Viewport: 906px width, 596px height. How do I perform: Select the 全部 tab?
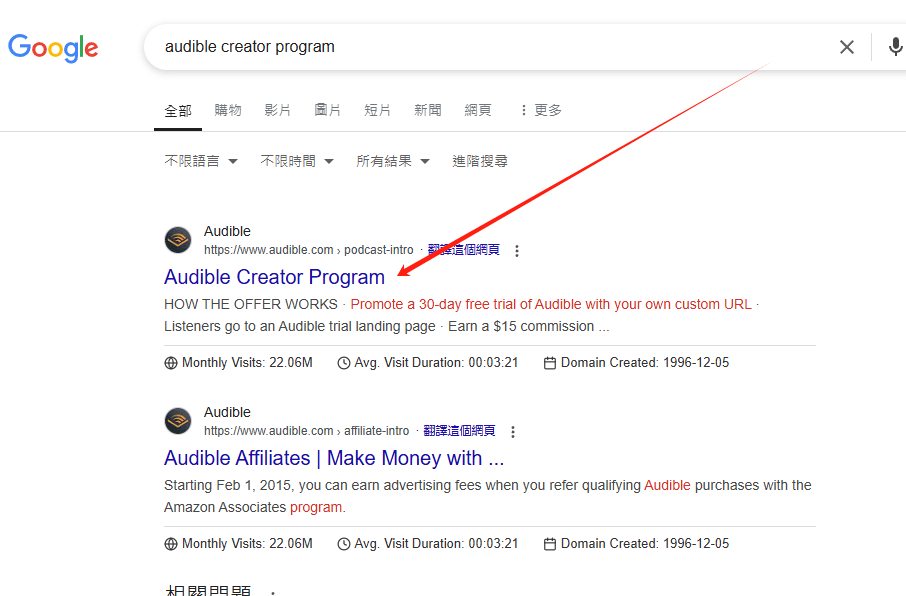click(x=178, y=110)
